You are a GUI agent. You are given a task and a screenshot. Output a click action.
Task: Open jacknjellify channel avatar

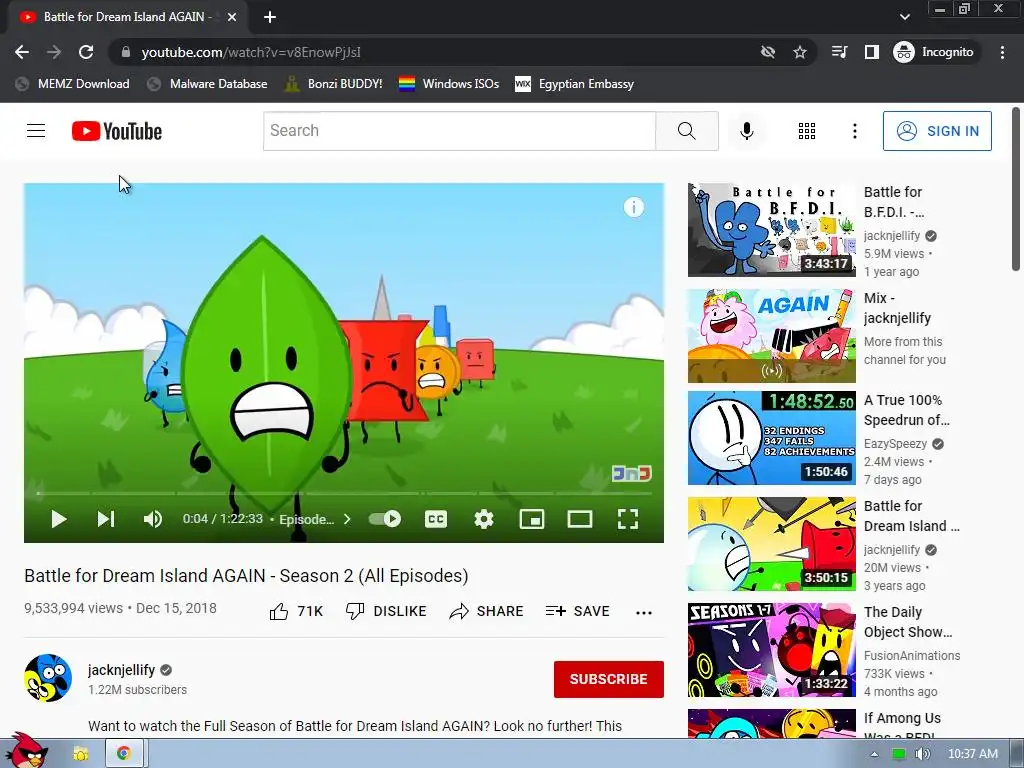(48, 678)
